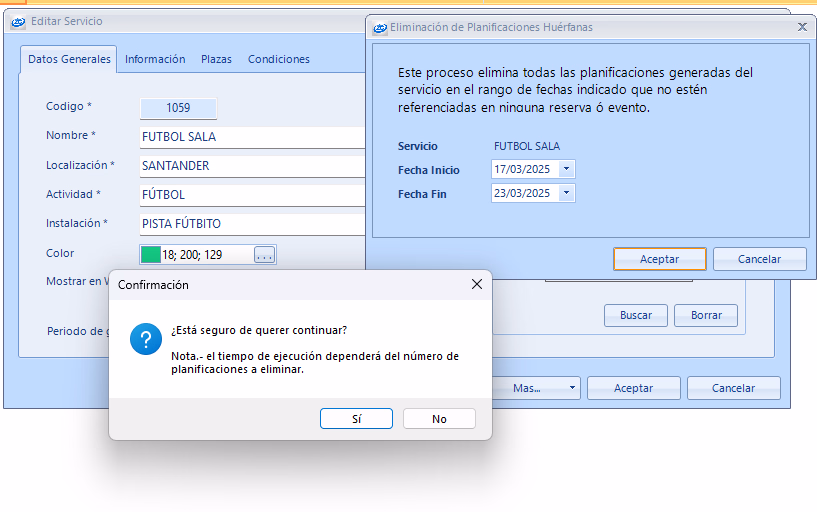Click the Nombre field containing FUTBOL SALA
The height and width of the screenshot is (512, 817).
tap(250, 136)
